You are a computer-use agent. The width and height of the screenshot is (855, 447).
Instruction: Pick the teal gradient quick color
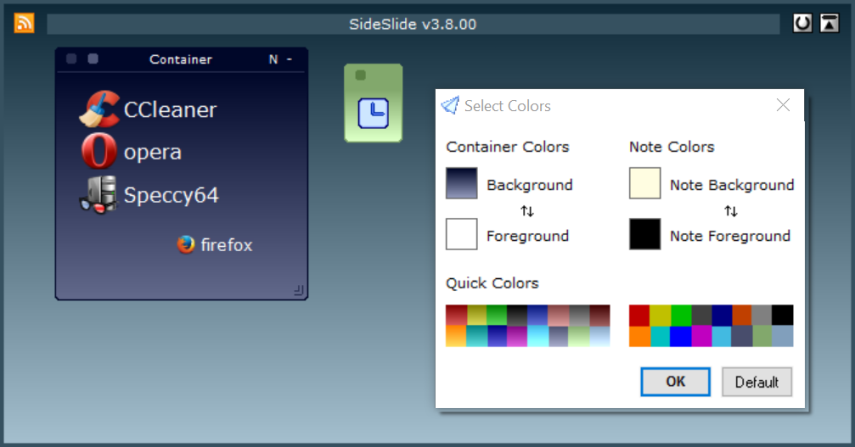click(477, 336)
